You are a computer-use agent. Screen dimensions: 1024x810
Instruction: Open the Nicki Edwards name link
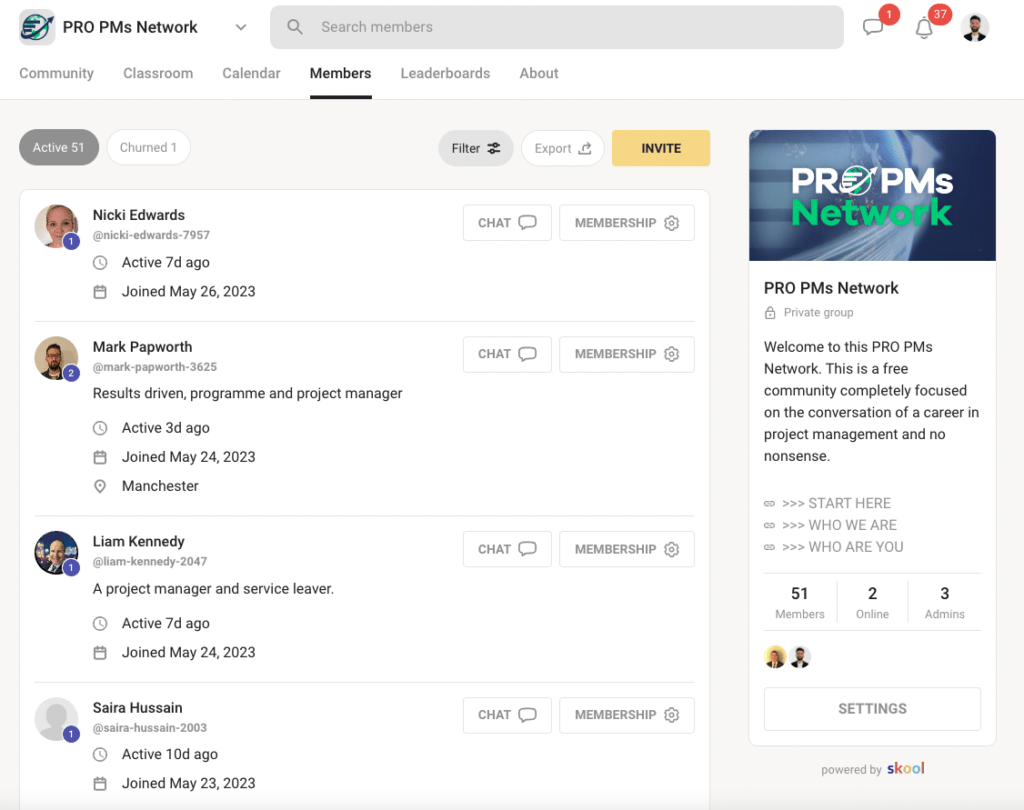pos(138,215)
